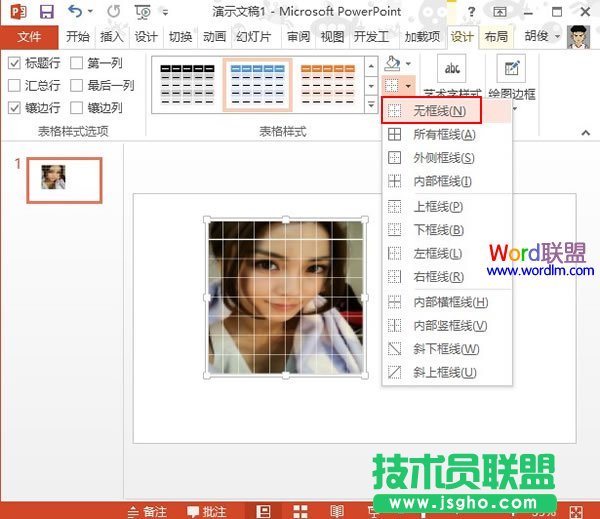This screenshot has height=519, width=600.
Task: Click the Ribbon Display Options icon
Action: tap(499, 12)
